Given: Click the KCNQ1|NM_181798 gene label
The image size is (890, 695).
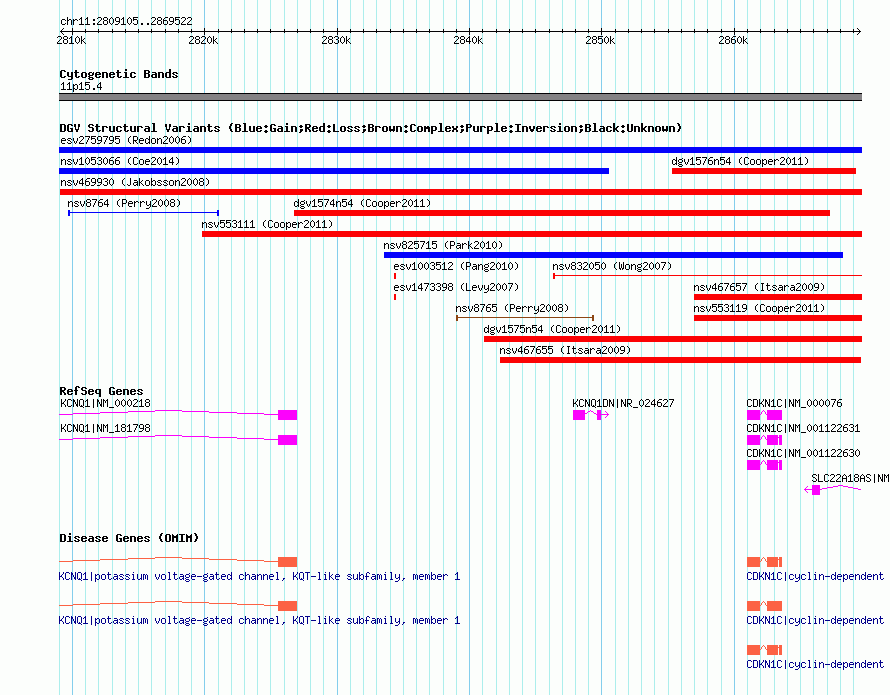Looking at the screenshot, I should [x=106, y=428].
